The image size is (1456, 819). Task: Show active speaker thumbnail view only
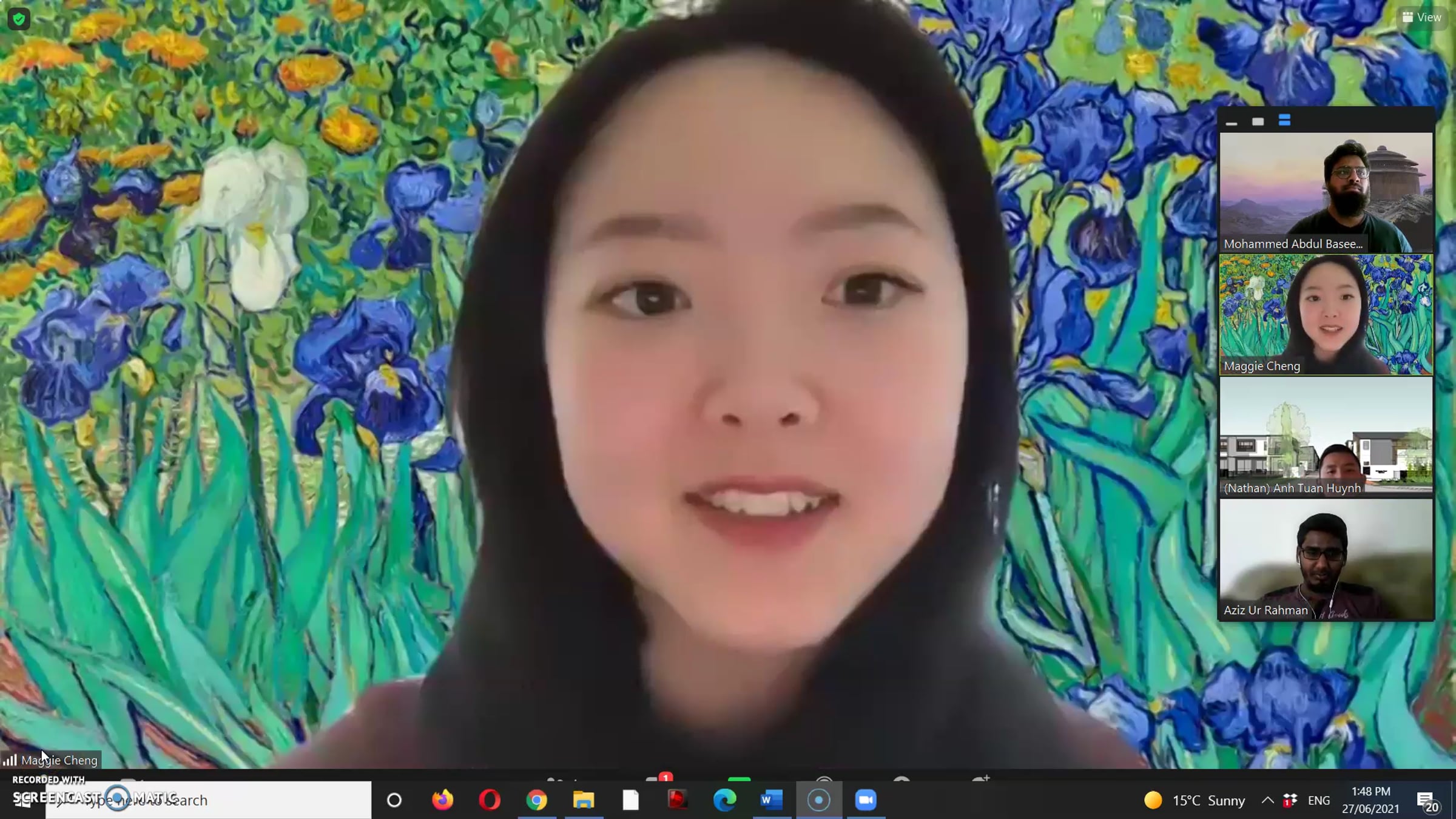pyautogui.click(x=1258, y=122)
